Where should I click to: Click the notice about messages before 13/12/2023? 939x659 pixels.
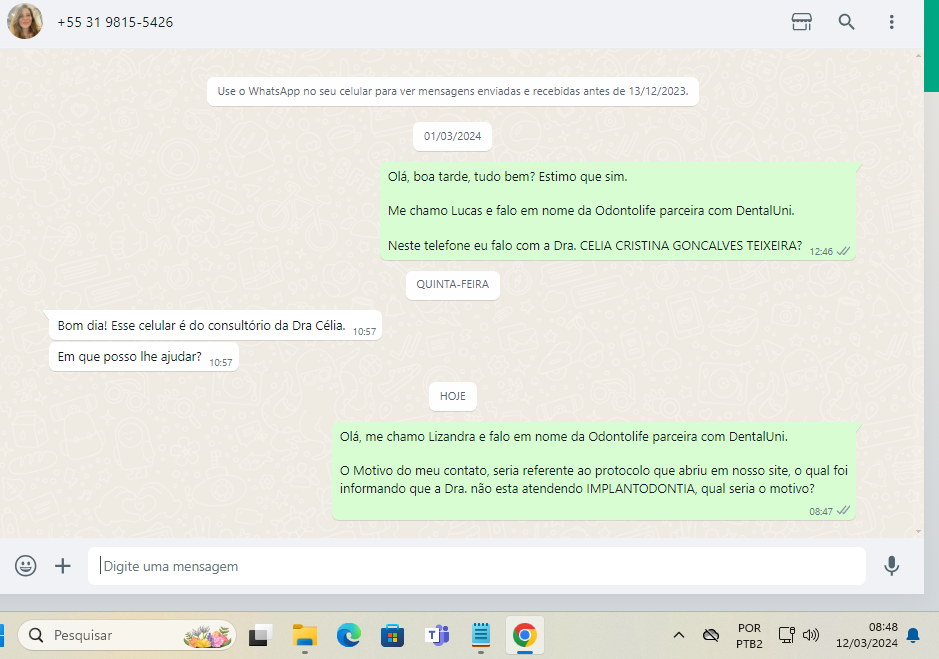click(x=453, y=92)
